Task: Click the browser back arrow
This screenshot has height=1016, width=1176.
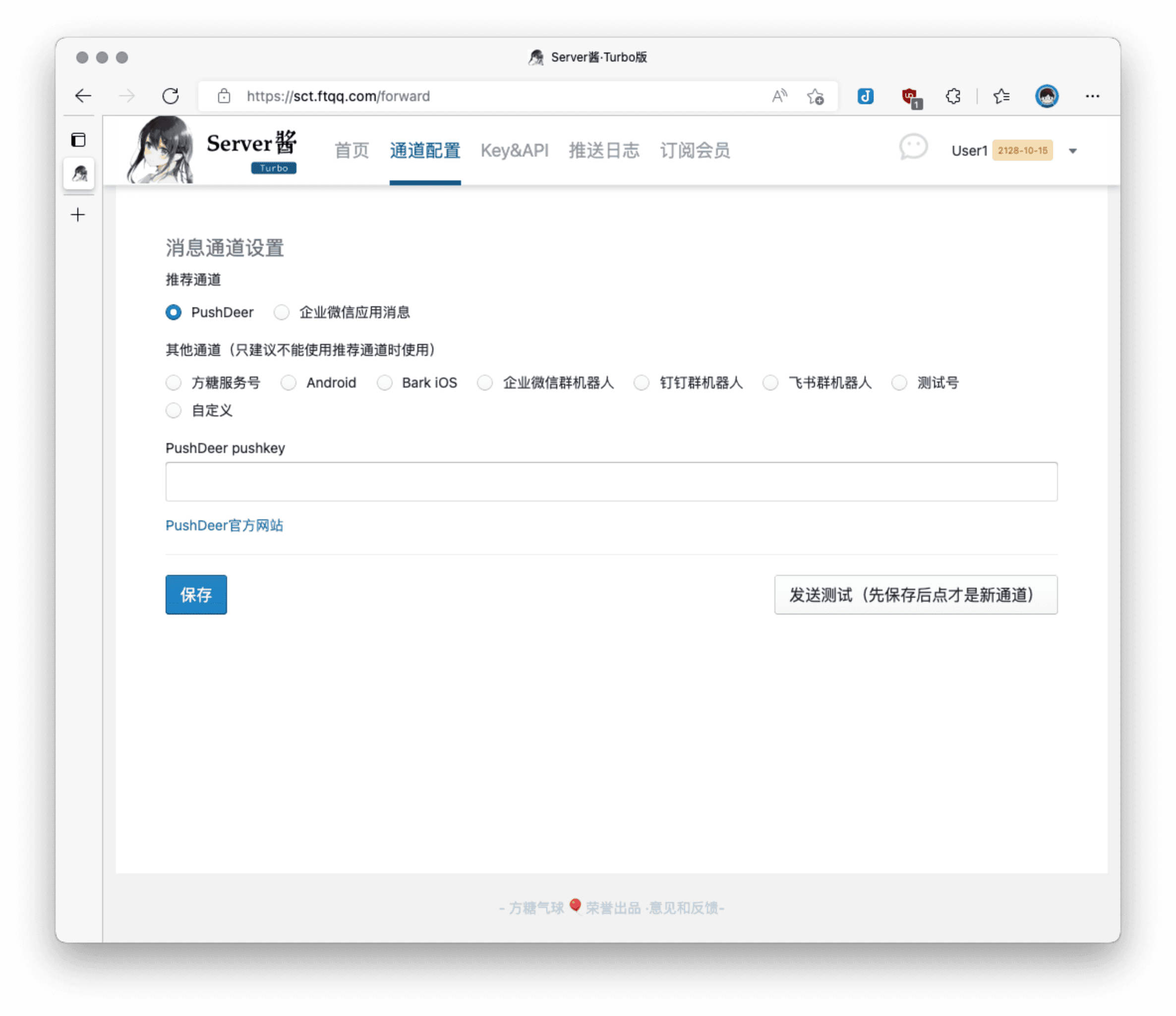Action: point(83,96)
